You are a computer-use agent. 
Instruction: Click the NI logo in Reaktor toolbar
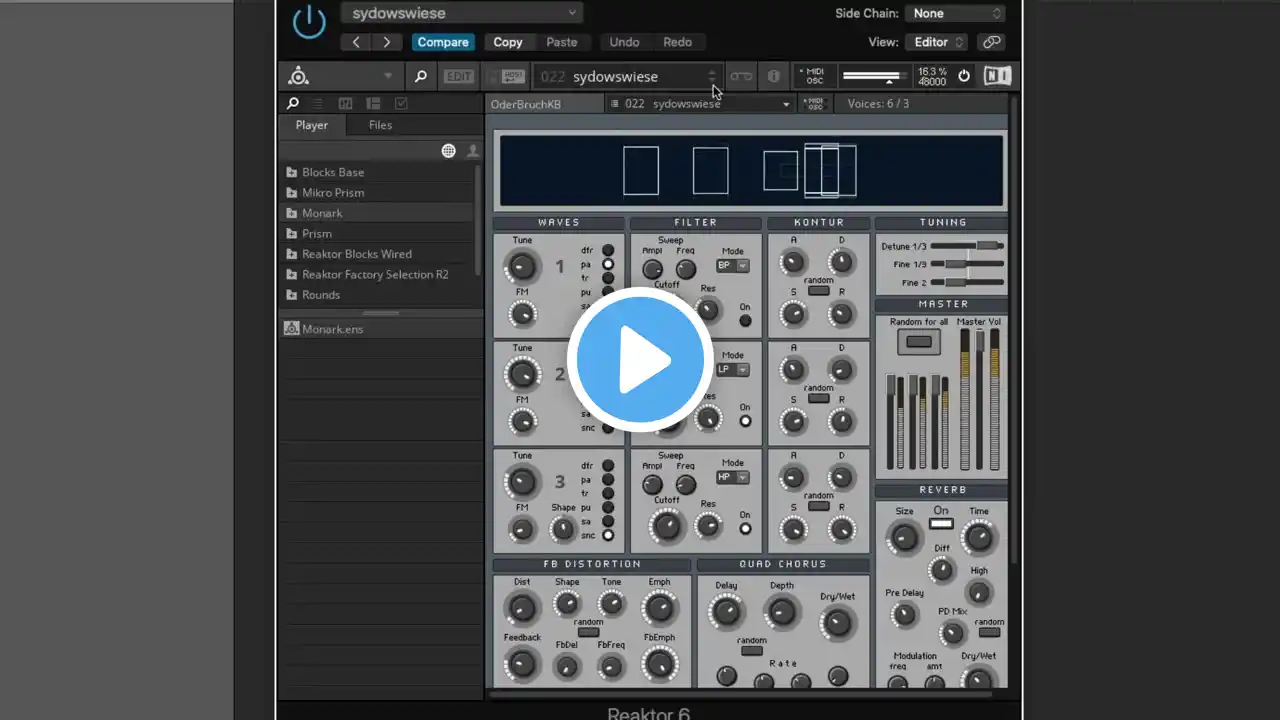click(x=997, y=76)
